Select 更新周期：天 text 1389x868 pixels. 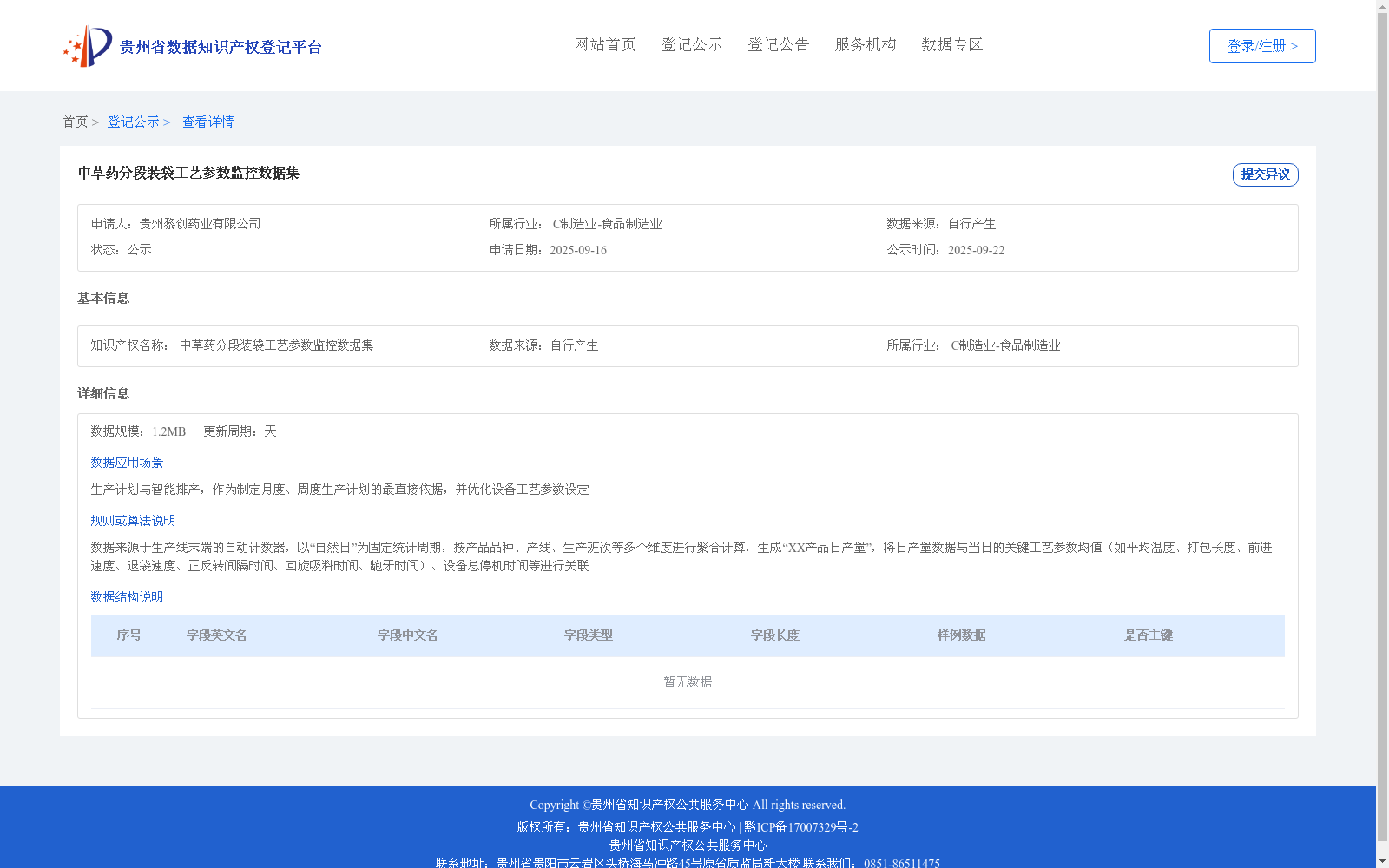240,431
